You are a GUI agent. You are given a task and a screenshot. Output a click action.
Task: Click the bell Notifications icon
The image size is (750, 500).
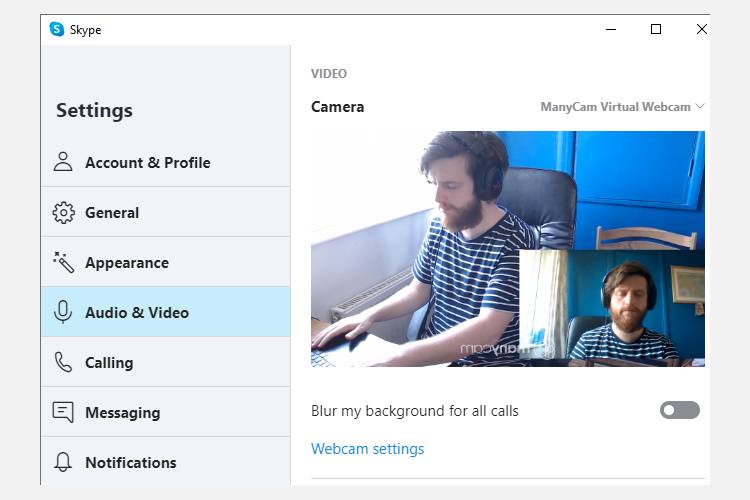pos(63,462)
